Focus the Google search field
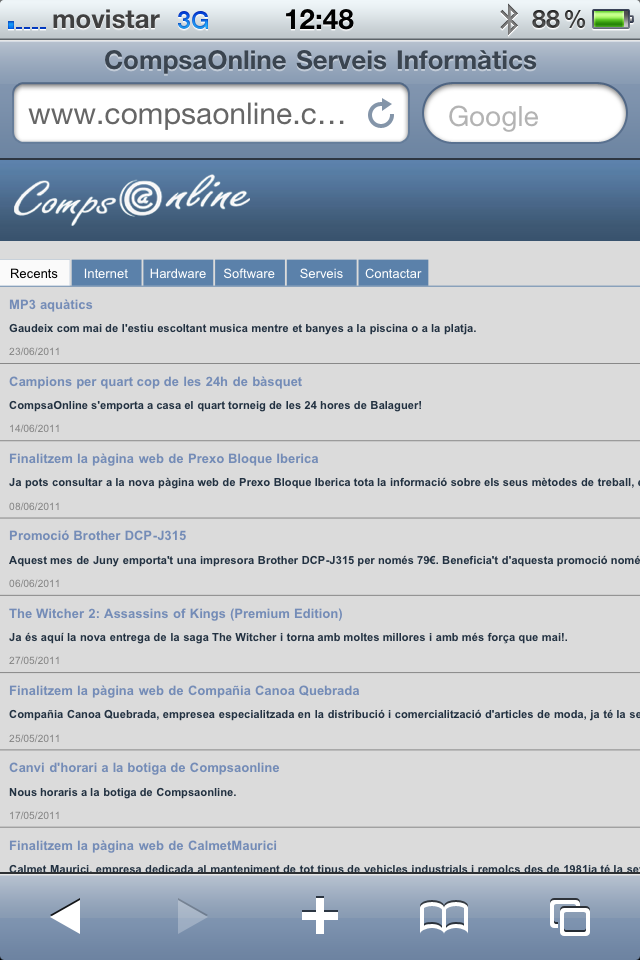640x960 pixels. pyautogui.click(x=525, y=113)
